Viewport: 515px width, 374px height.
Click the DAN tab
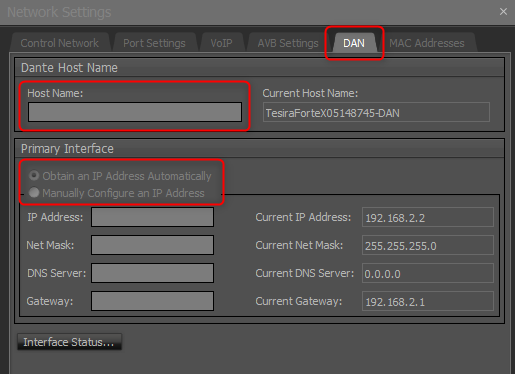[x=354, y=43]
